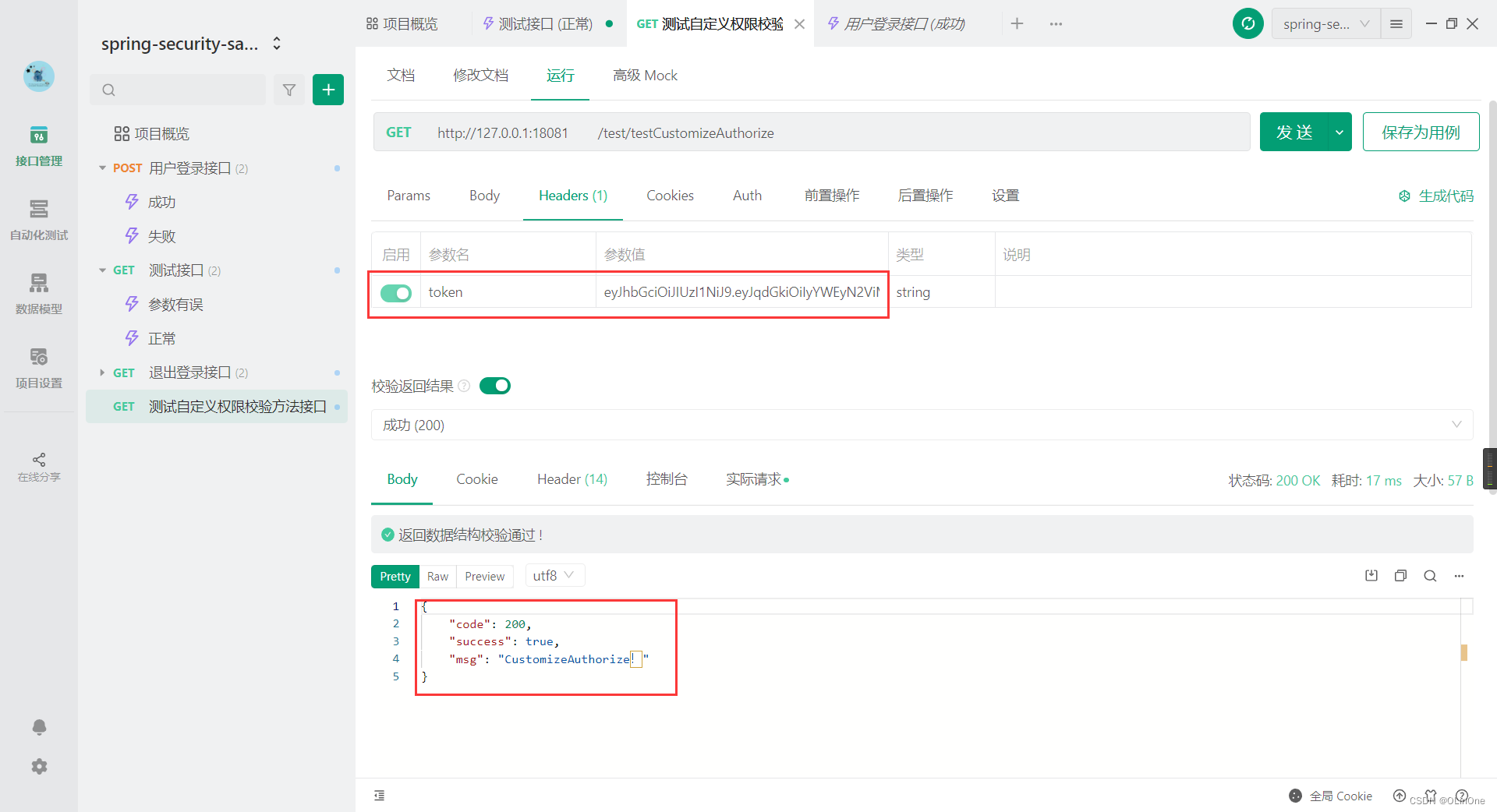Collapse the 用户登录接口 group
1497x812 pixels.
[102, 168]
